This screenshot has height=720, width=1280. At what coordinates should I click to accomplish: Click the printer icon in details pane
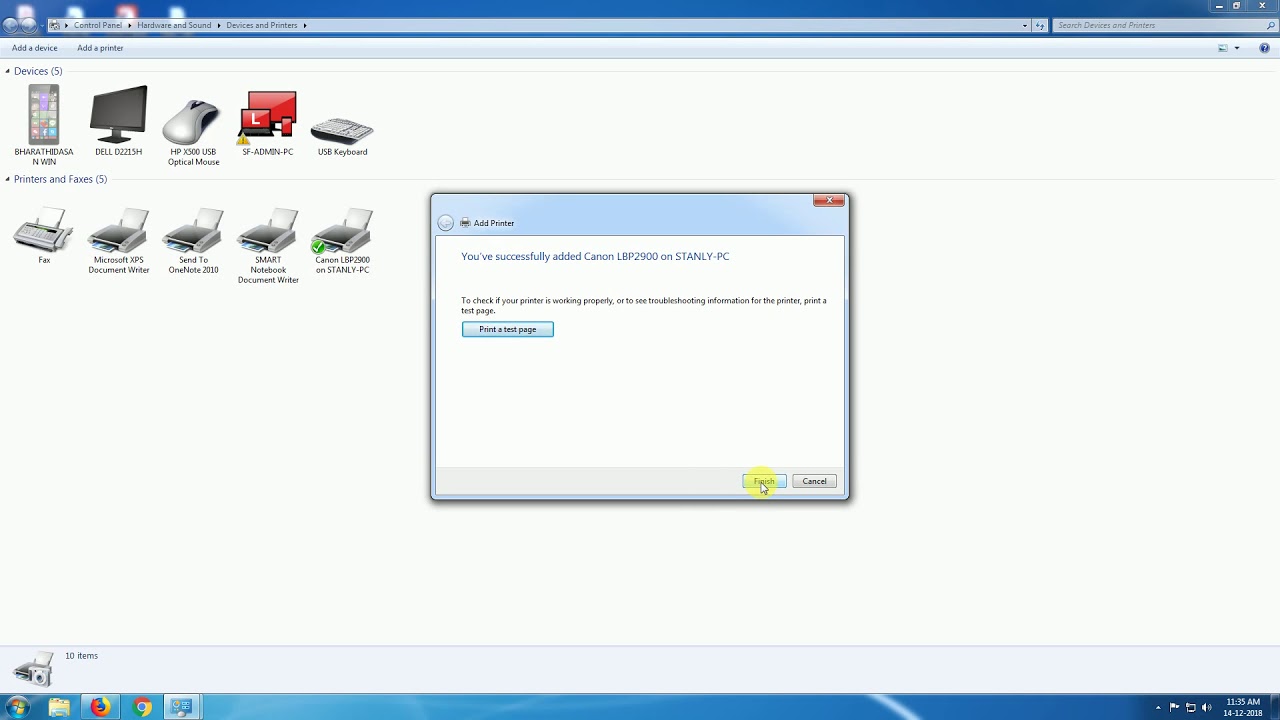coord(33,669)
